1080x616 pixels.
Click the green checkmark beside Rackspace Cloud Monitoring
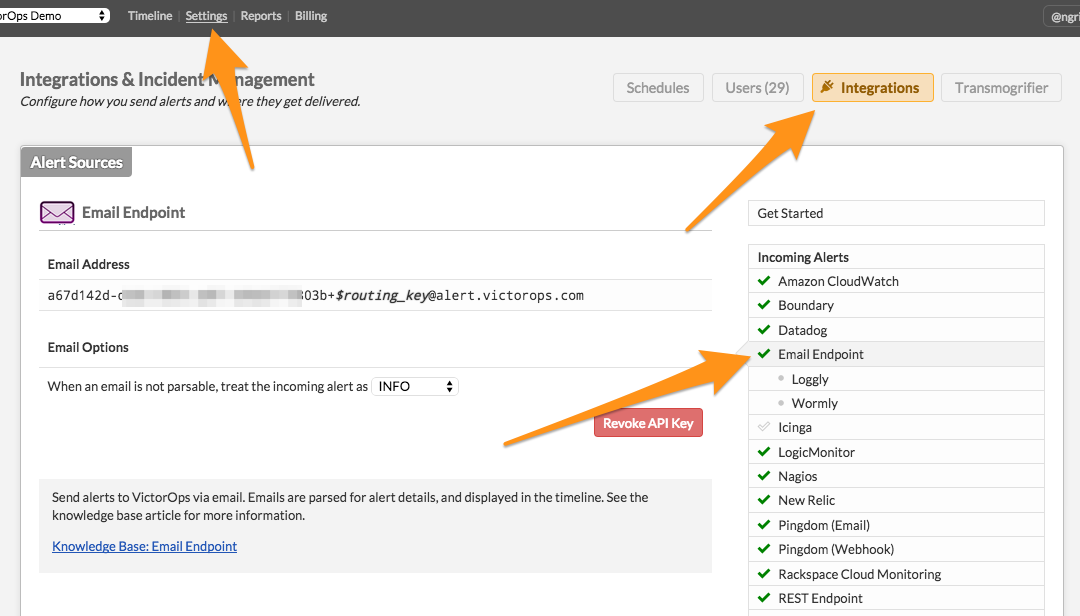tap(764, 573)
